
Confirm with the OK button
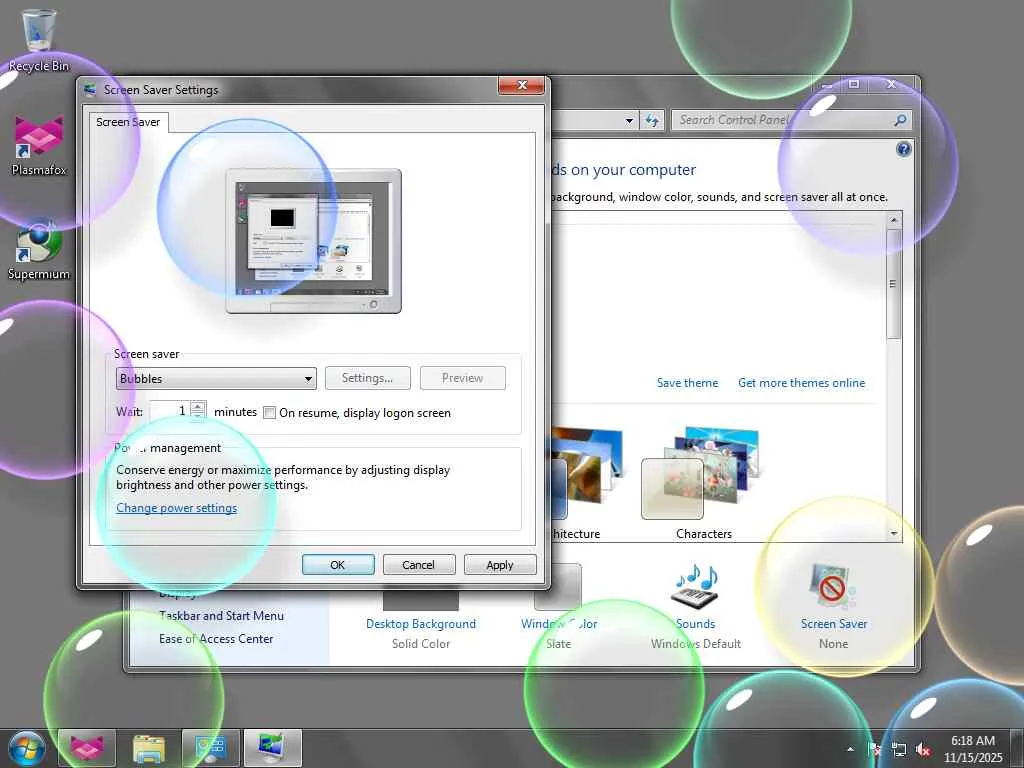pos(338,565)
